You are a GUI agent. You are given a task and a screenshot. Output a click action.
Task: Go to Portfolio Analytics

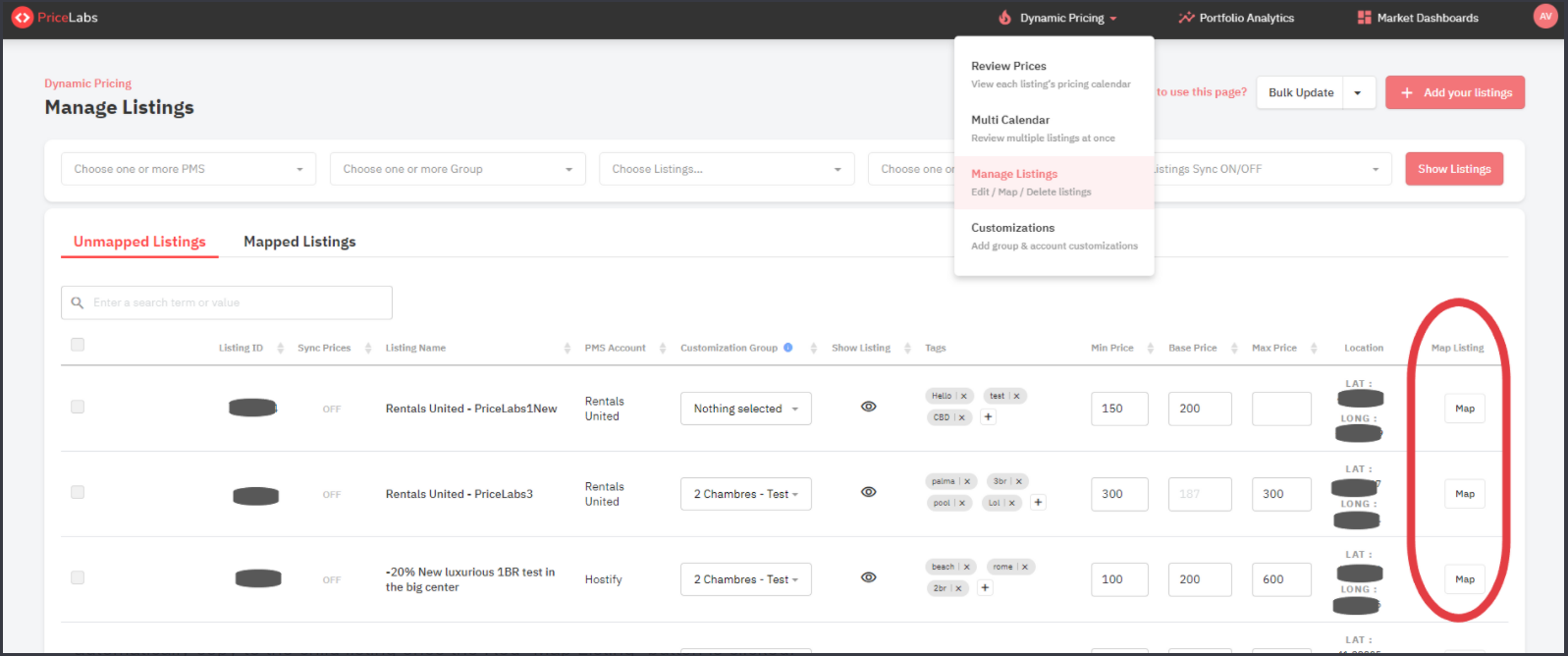click(1236, 18)
